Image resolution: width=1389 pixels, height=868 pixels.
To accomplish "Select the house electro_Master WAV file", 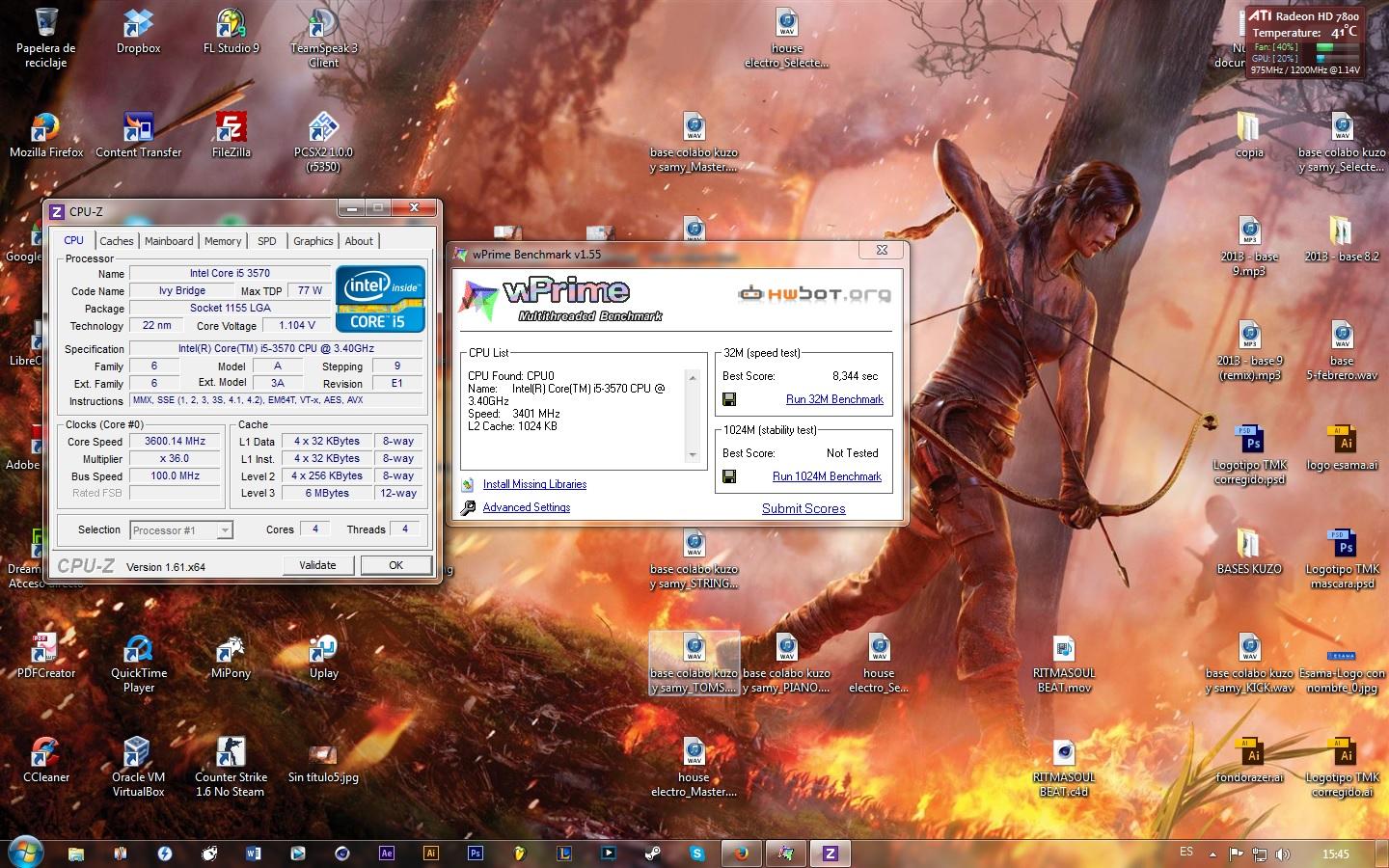I will pos(694,767).
